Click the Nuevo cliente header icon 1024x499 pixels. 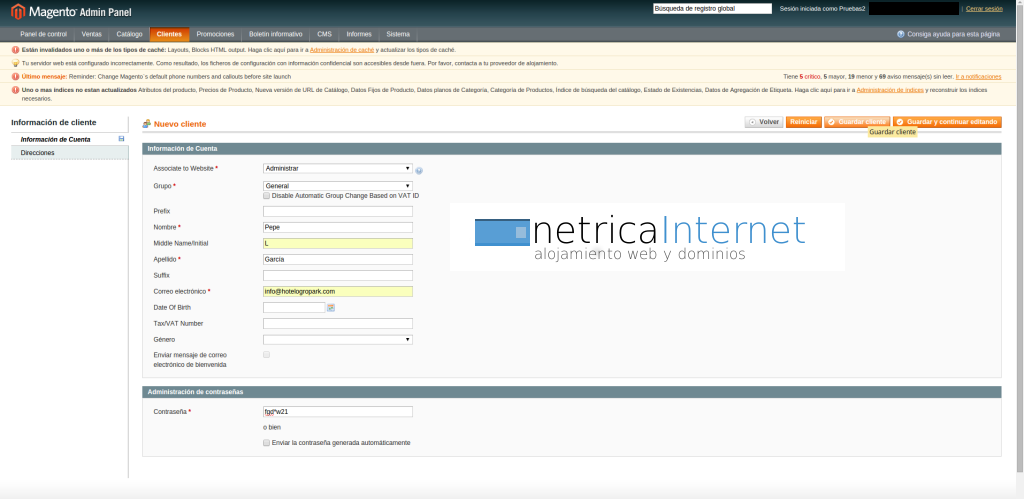147,123
